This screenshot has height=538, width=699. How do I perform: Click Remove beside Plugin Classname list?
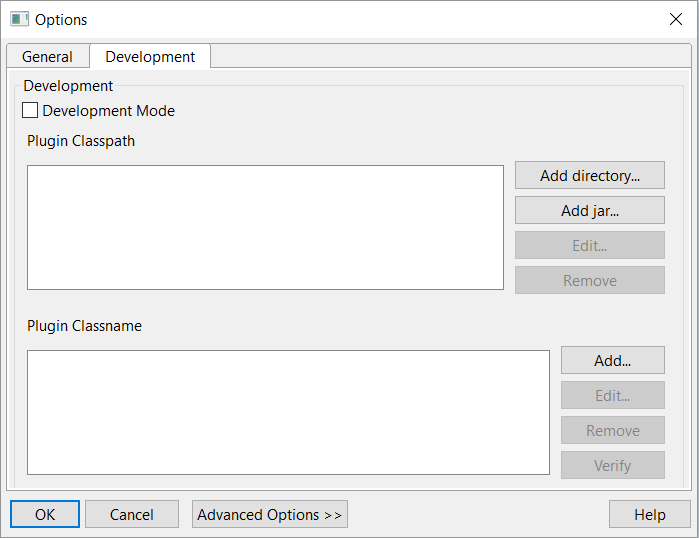tap(613, 430)
